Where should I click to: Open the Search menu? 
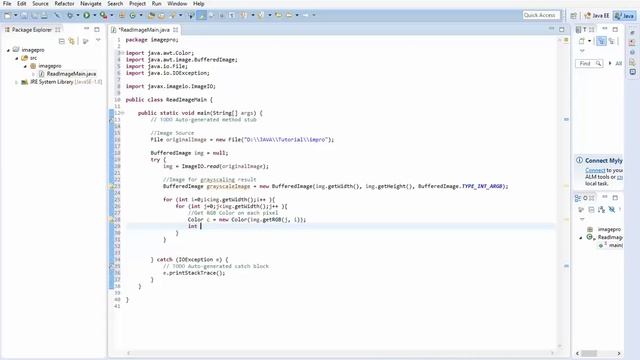pos(115,4)
